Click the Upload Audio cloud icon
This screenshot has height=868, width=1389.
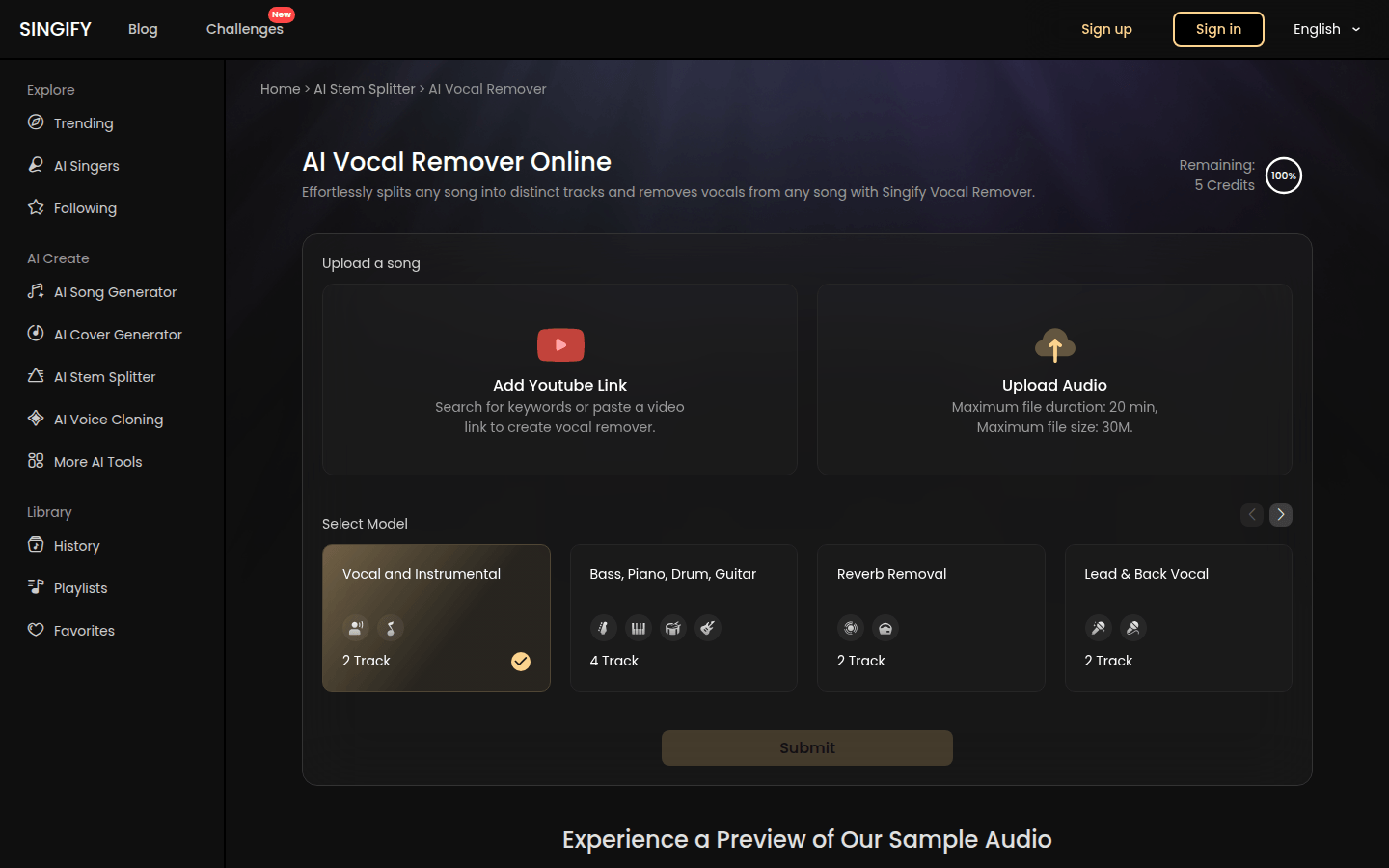click(1054, 345)
